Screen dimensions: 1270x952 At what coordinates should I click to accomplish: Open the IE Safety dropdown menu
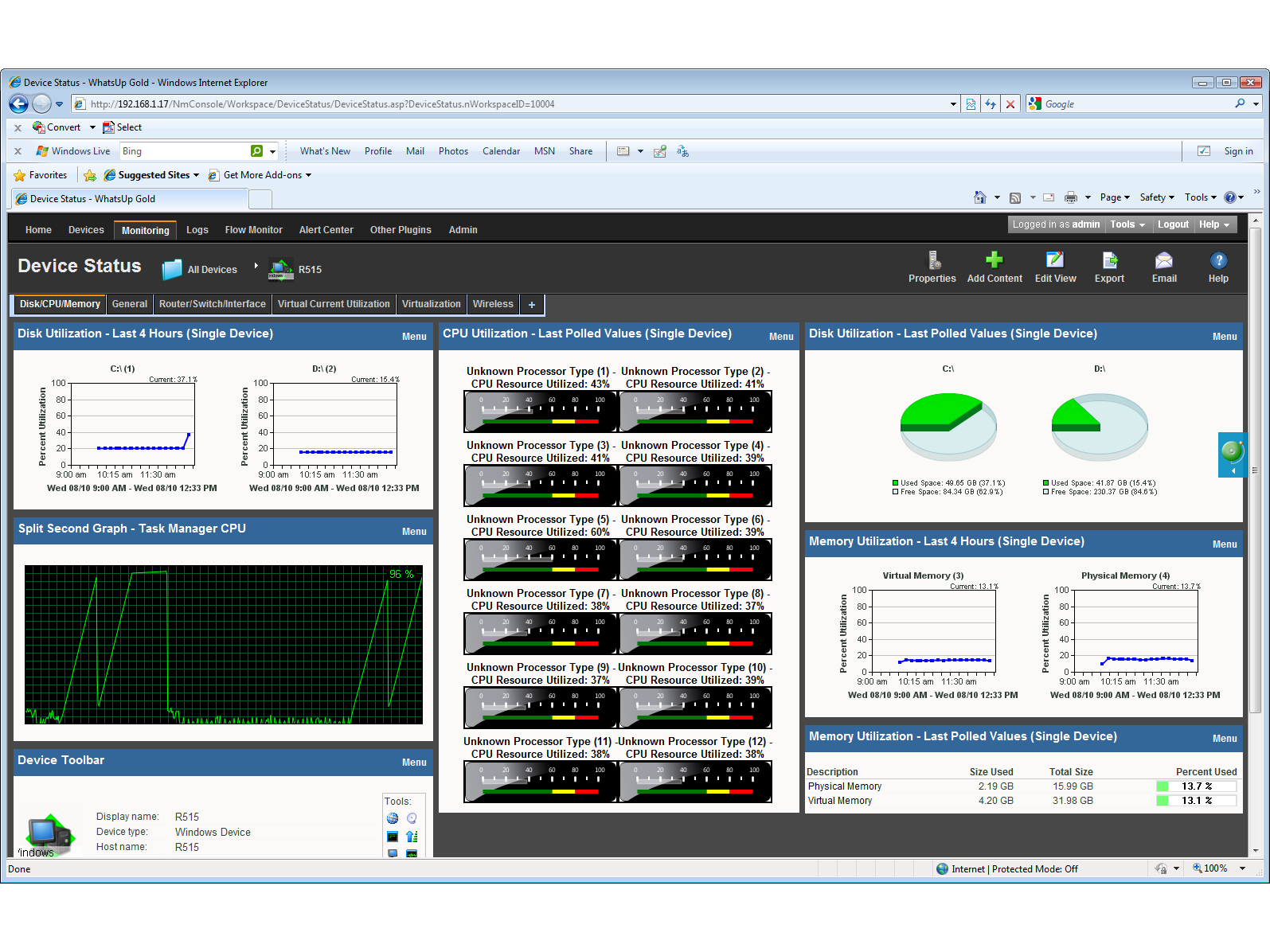tap(1157, 197)
